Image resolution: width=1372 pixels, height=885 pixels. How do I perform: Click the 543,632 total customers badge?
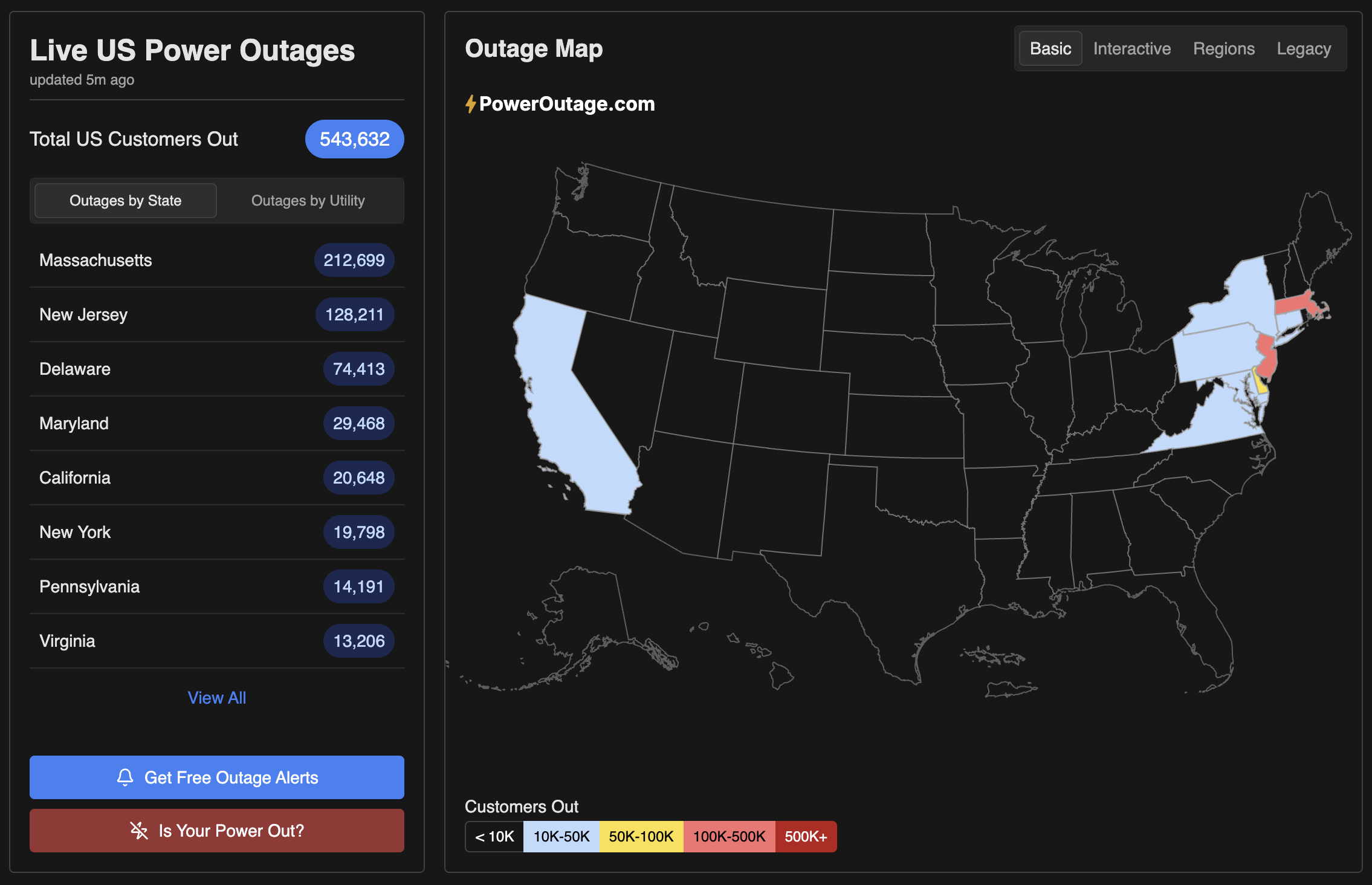point(354,138)
